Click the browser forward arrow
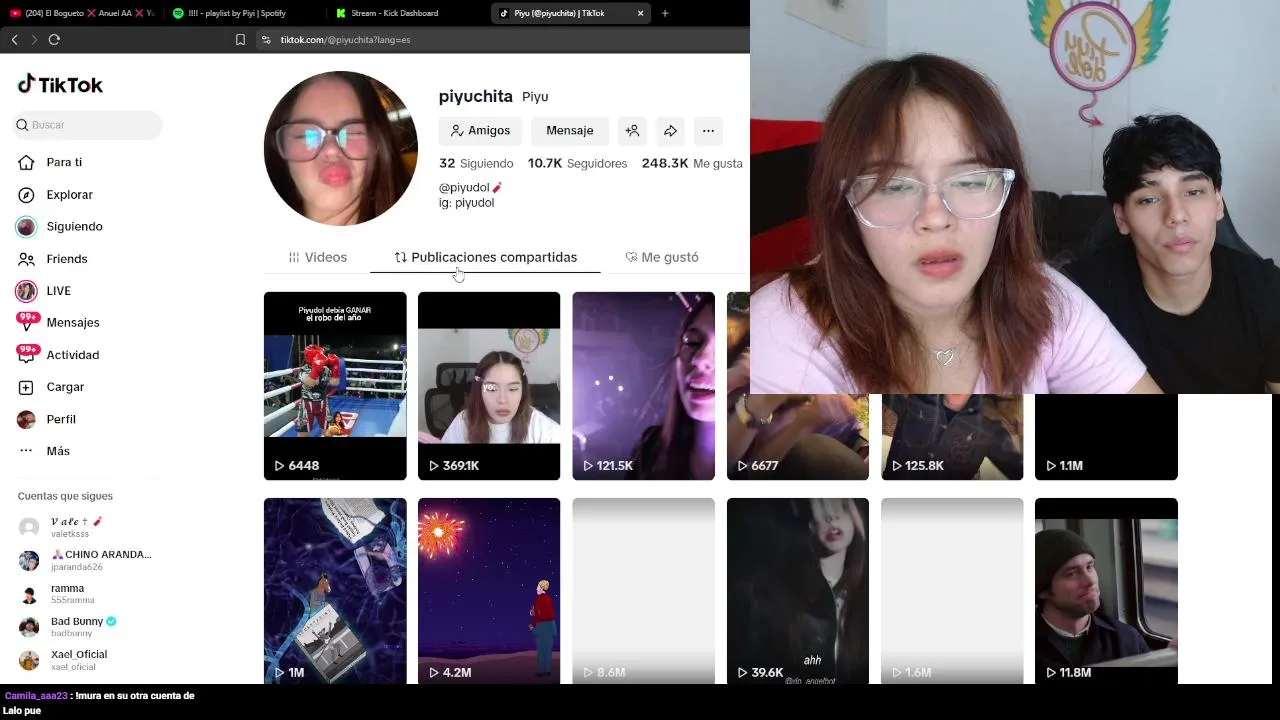This screenshot has height=720, width=1280. tap(34, 39)
